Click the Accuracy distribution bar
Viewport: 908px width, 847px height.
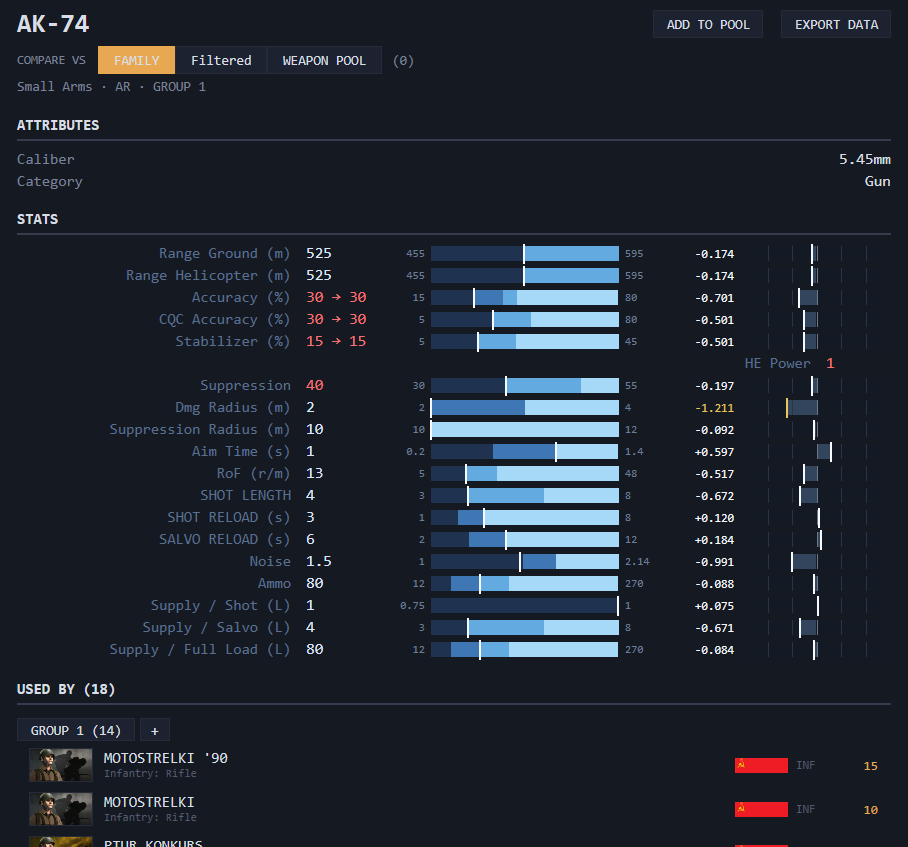tap(525, 298)
